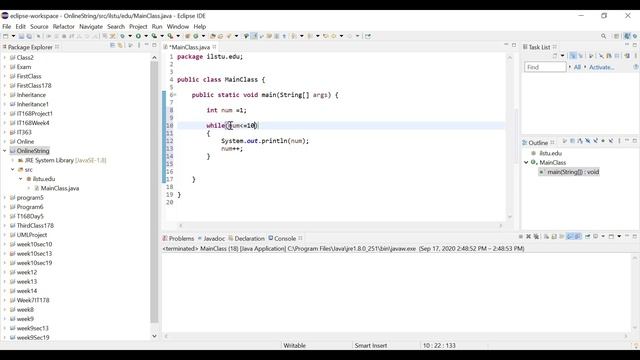Toggle Hide Static Members in Outline toolbar

596,141
